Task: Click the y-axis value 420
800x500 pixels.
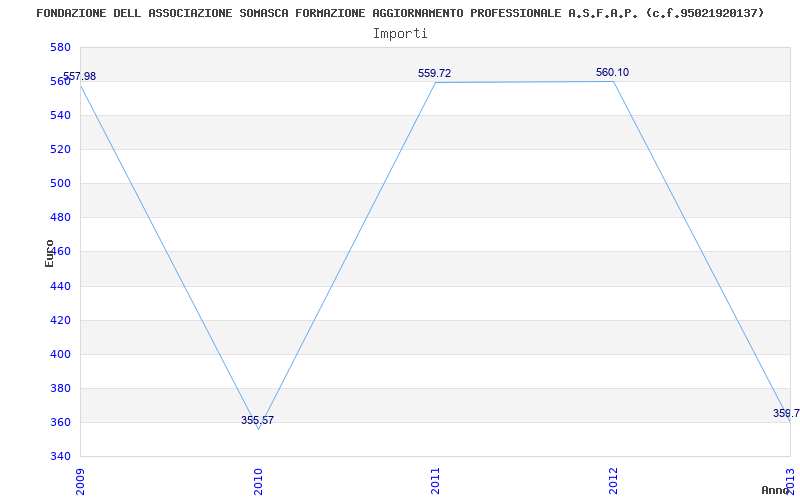Action: coord(60,320)
